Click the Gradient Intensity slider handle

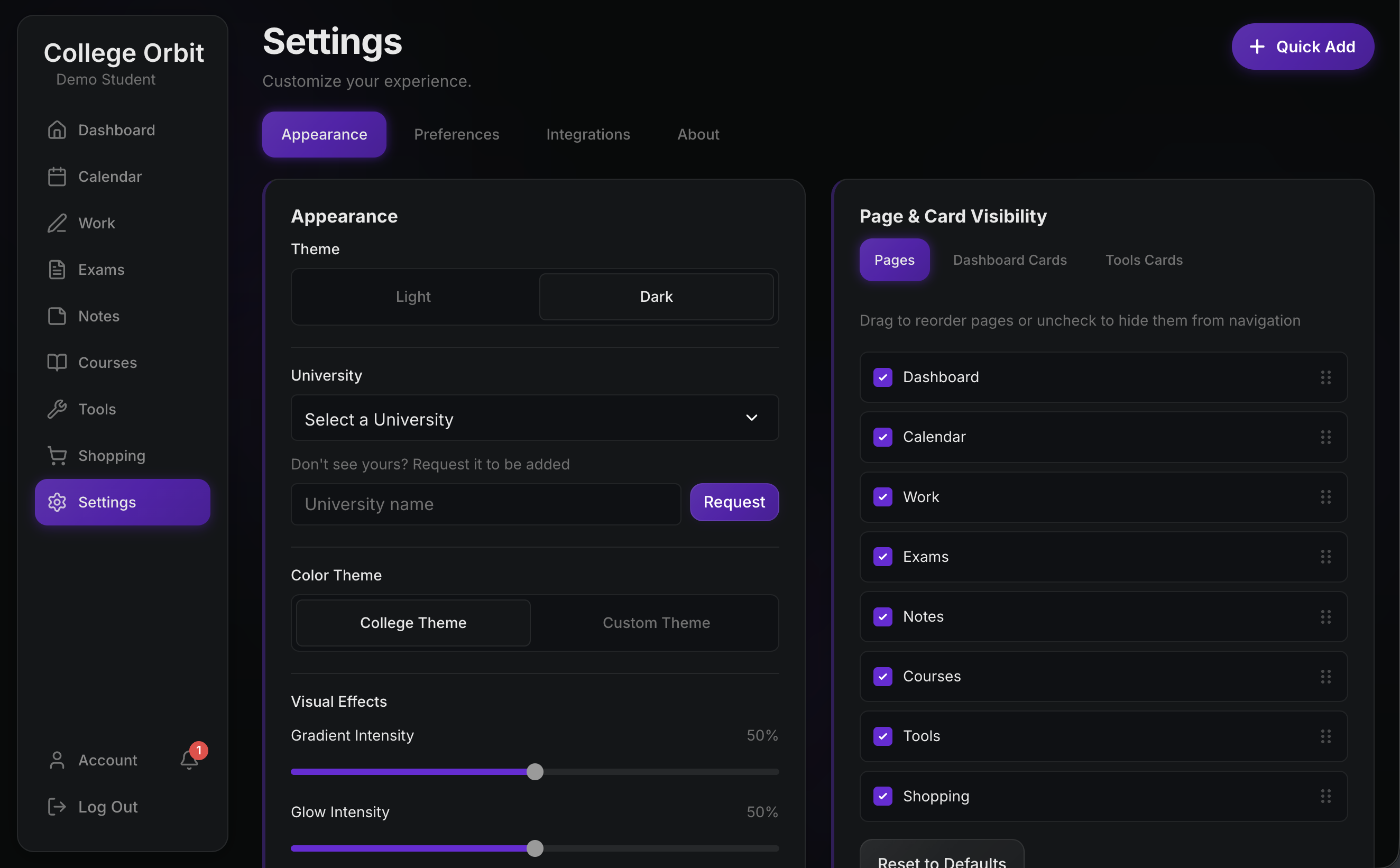[x=535, y=772]
